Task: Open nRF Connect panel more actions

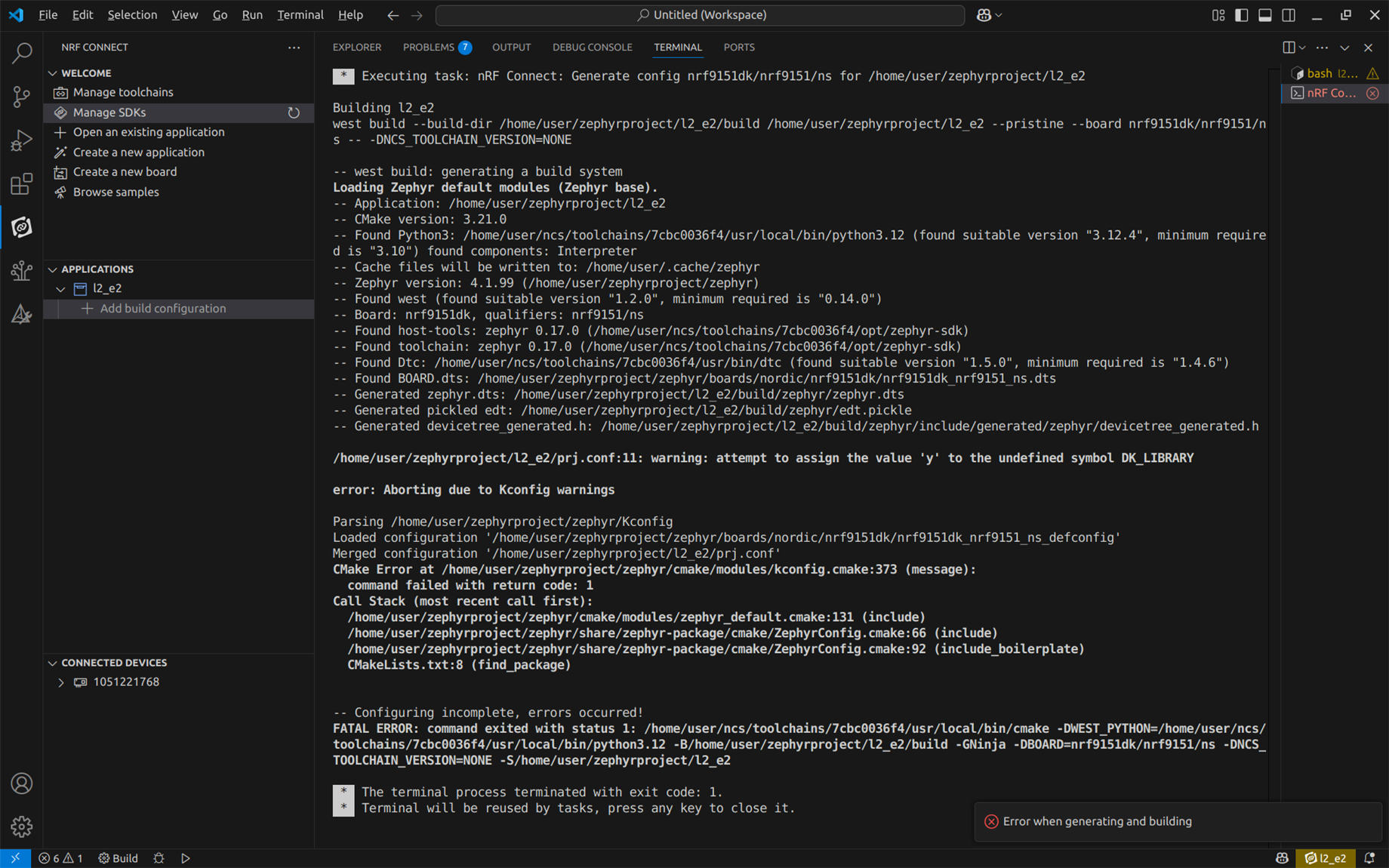Action: pos(294,47)
